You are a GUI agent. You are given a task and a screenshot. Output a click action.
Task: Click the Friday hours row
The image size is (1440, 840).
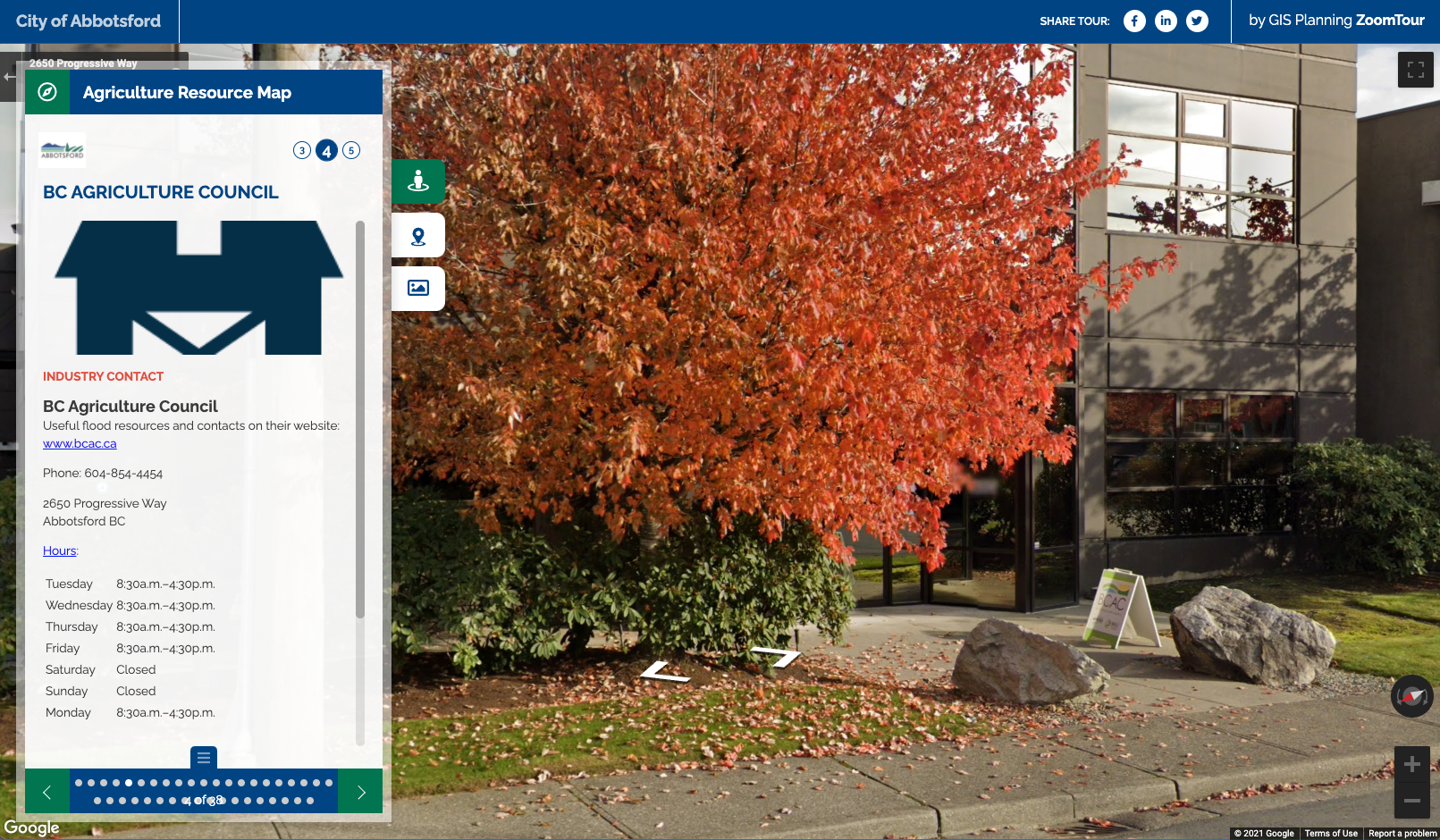(131, 648)
